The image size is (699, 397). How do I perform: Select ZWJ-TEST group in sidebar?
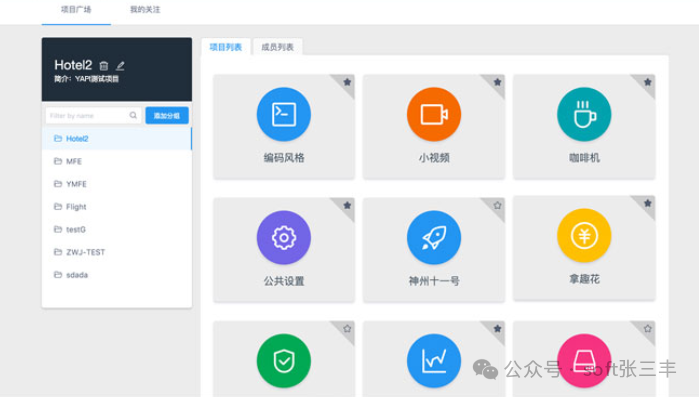[117, 252]
